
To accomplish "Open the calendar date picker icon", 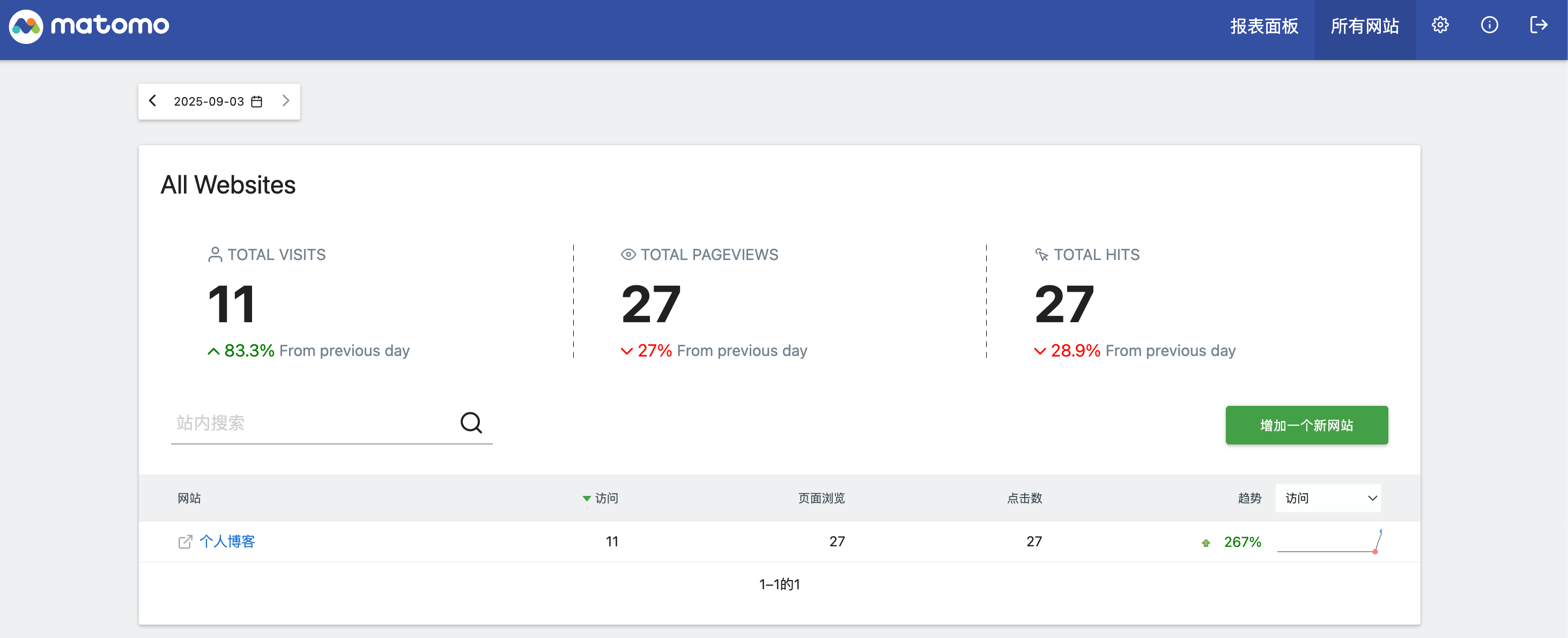I will pyautogui.click(x=257, y=102).
